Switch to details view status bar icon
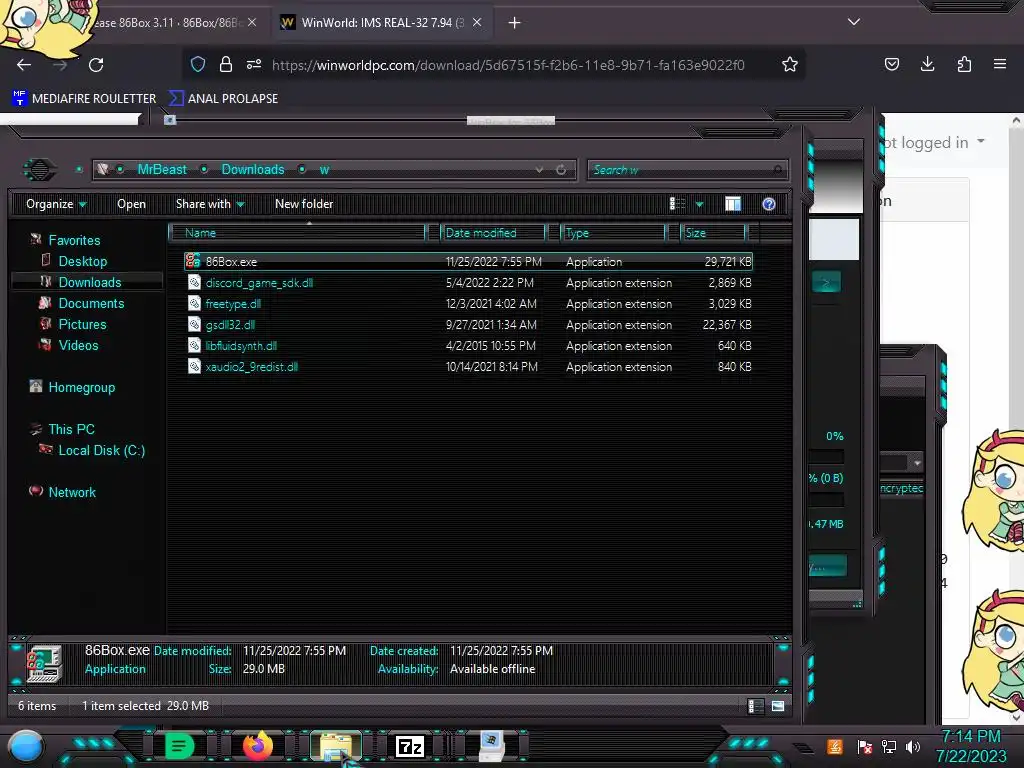Viewport: 1024px width, 768px height. click(756, 706)
